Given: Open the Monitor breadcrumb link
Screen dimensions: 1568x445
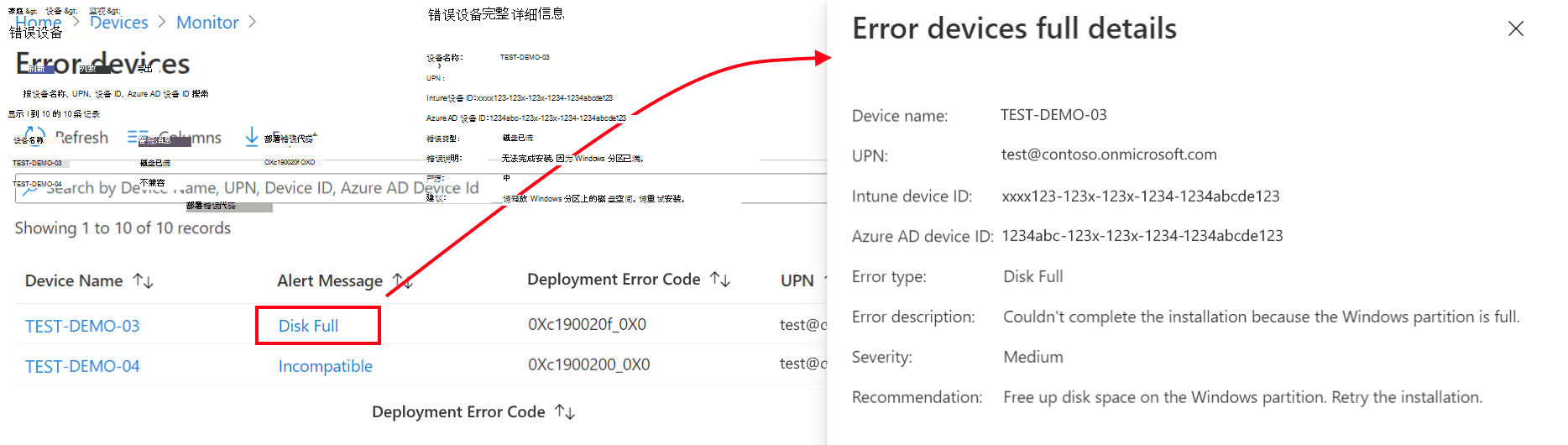Looking at the screenshot, I should [x=207, y=23].
